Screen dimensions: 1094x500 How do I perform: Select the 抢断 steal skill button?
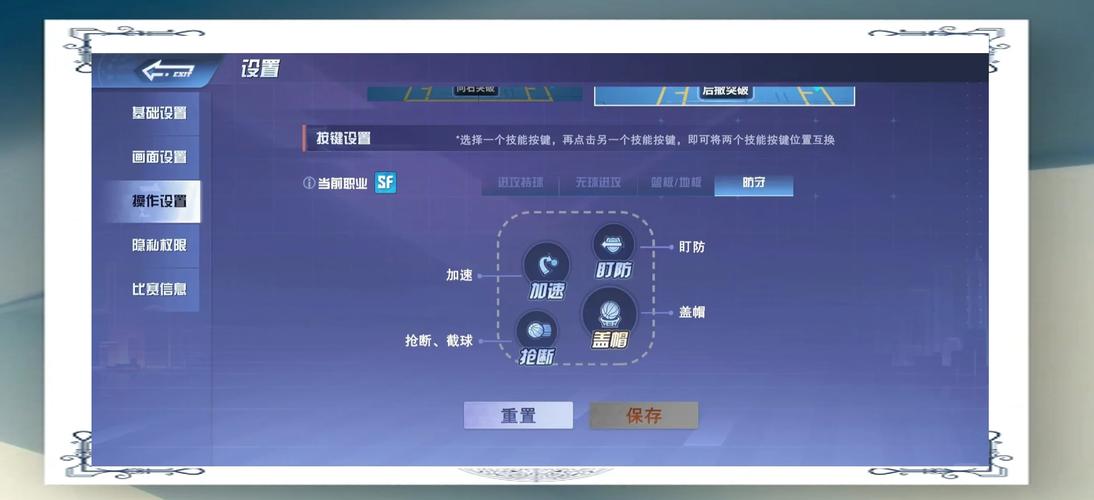tap(537, 333)
